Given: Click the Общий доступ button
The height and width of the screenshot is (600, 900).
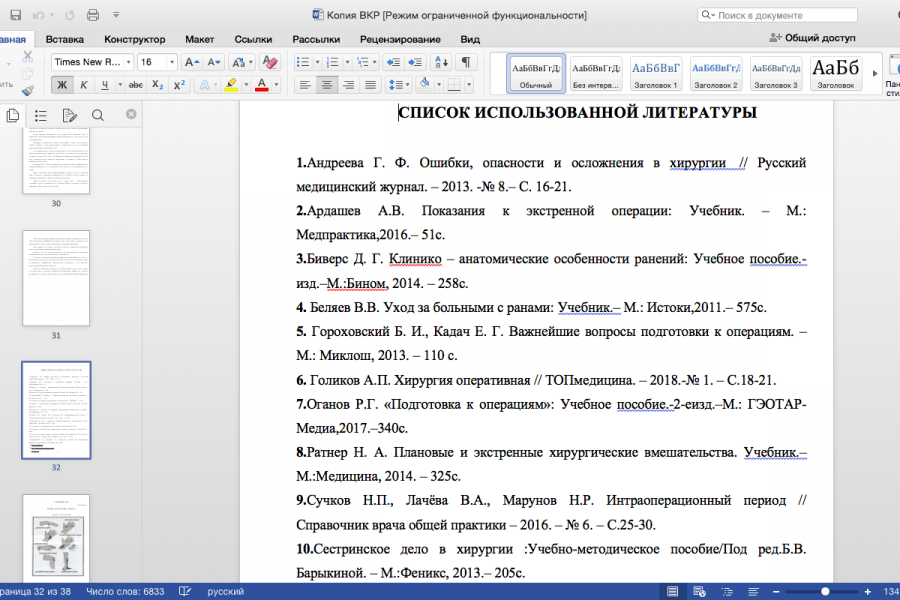Looking at the screenshot, I should pyautogui.click(x=813, y=37).
